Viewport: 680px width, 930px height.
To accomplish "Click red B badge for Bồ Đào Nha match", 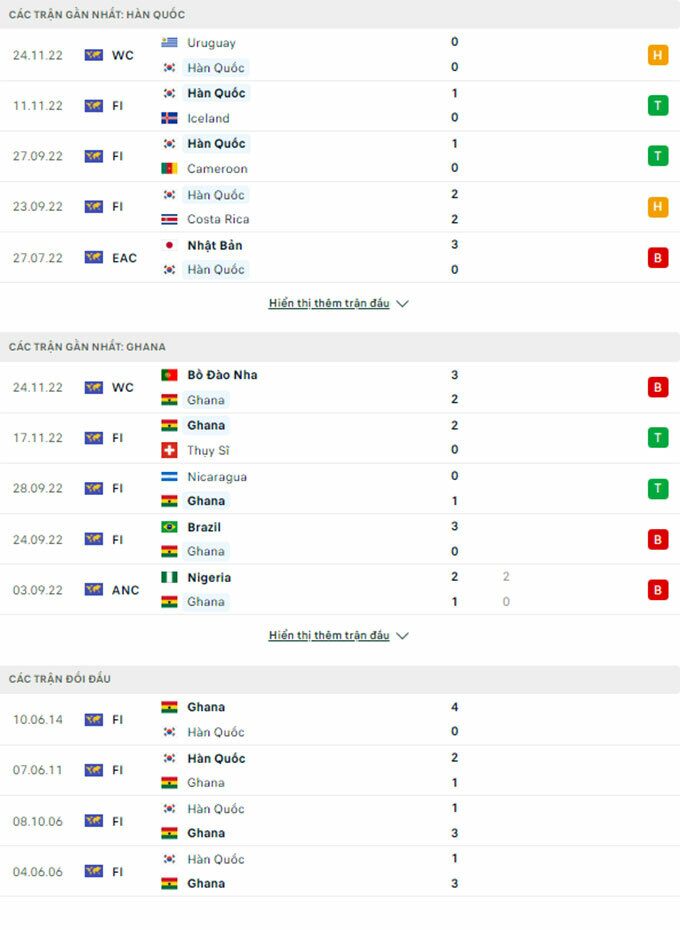I will click(657, 387).
